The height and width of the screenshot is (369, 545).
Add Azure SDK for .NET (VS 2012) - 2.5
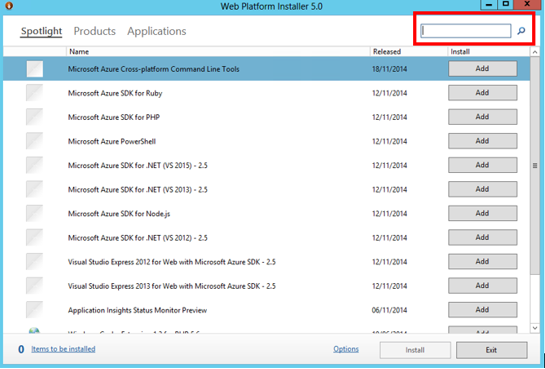482,237
